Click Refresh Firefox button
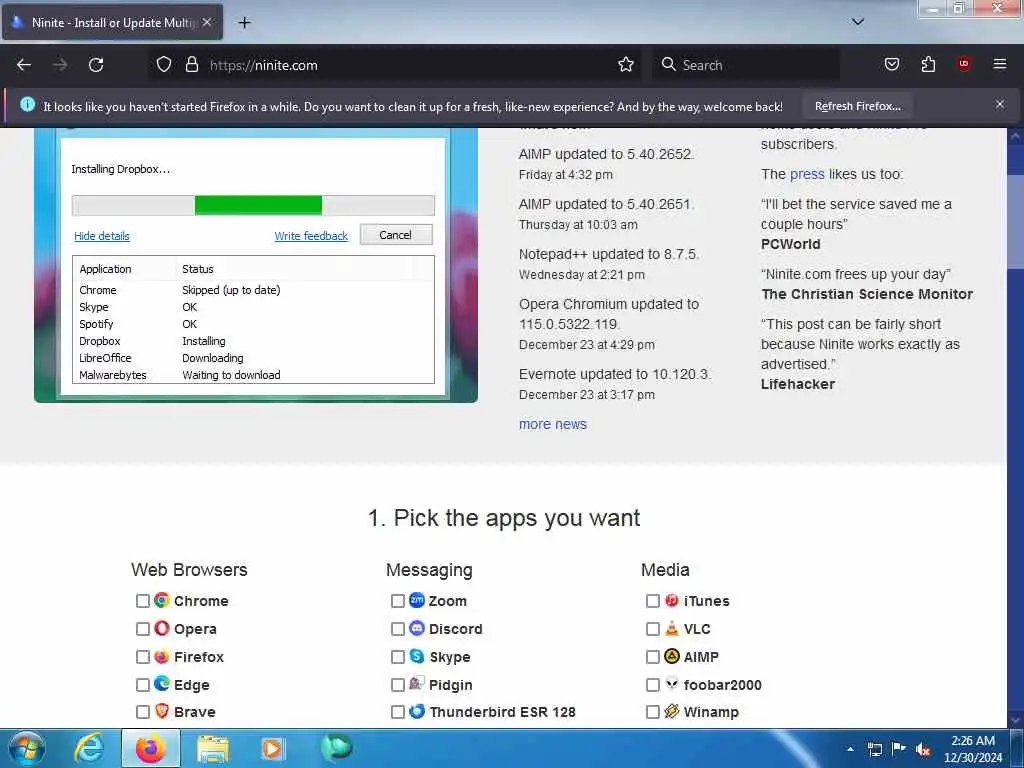Viewport: 1024px width, 768px height. 857,106
